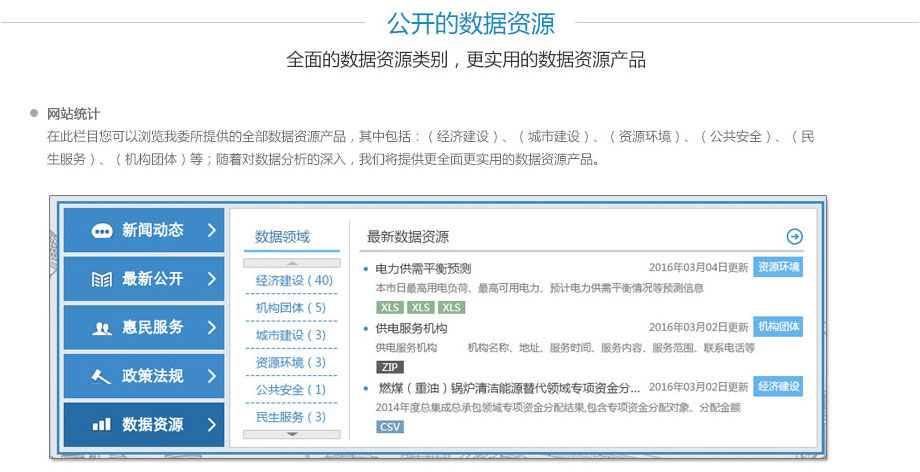Download the CSV file badge
This screenshot has width=920, height=472.
click(390, 427)
